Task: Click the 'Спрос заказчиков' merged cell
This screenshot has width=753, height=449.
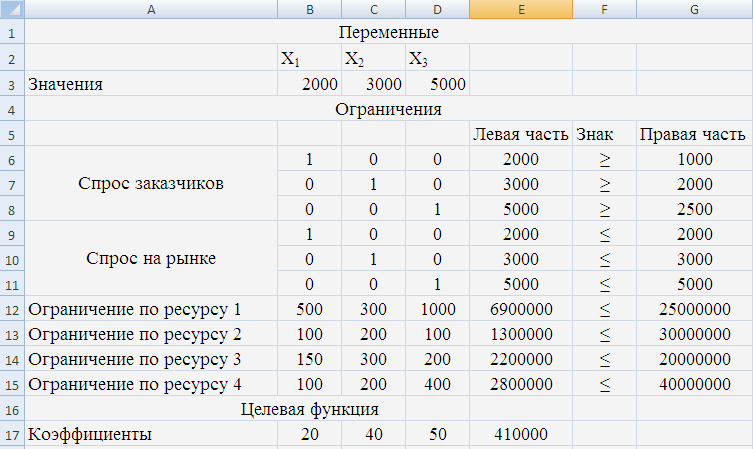Action: click(151, 183)
